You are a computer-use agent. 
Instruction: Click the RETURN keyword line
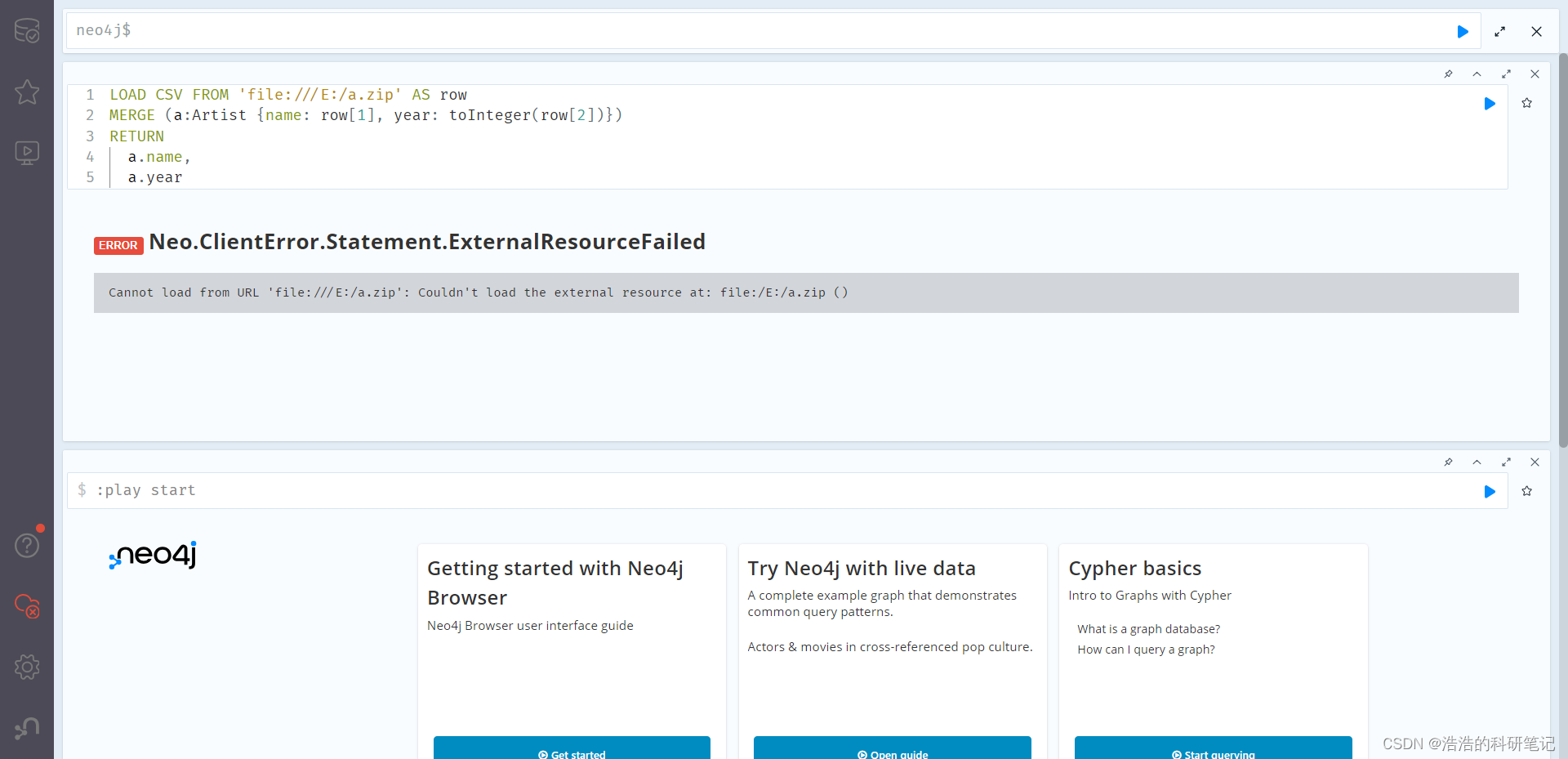[136, 136]
